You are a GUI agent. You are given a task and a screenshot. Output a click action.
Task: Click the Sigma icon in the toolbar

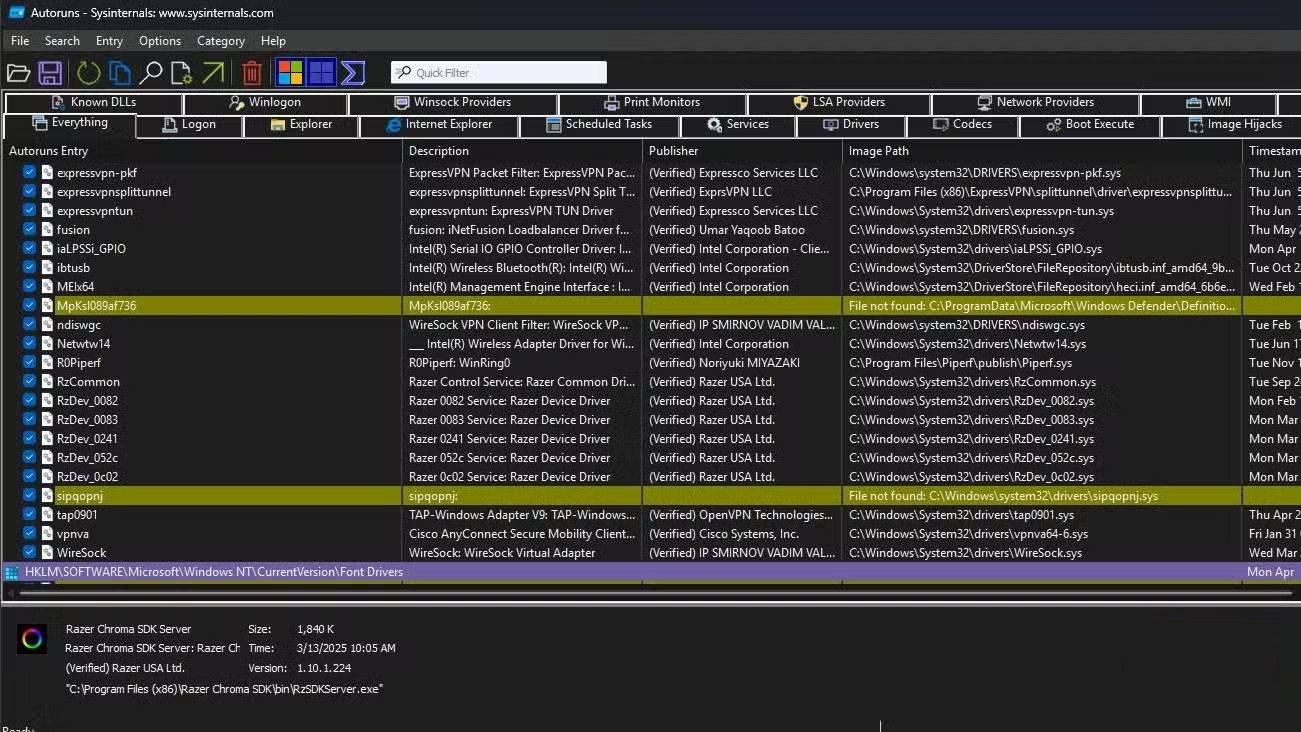pyautogui.click(x=352, y=73)
